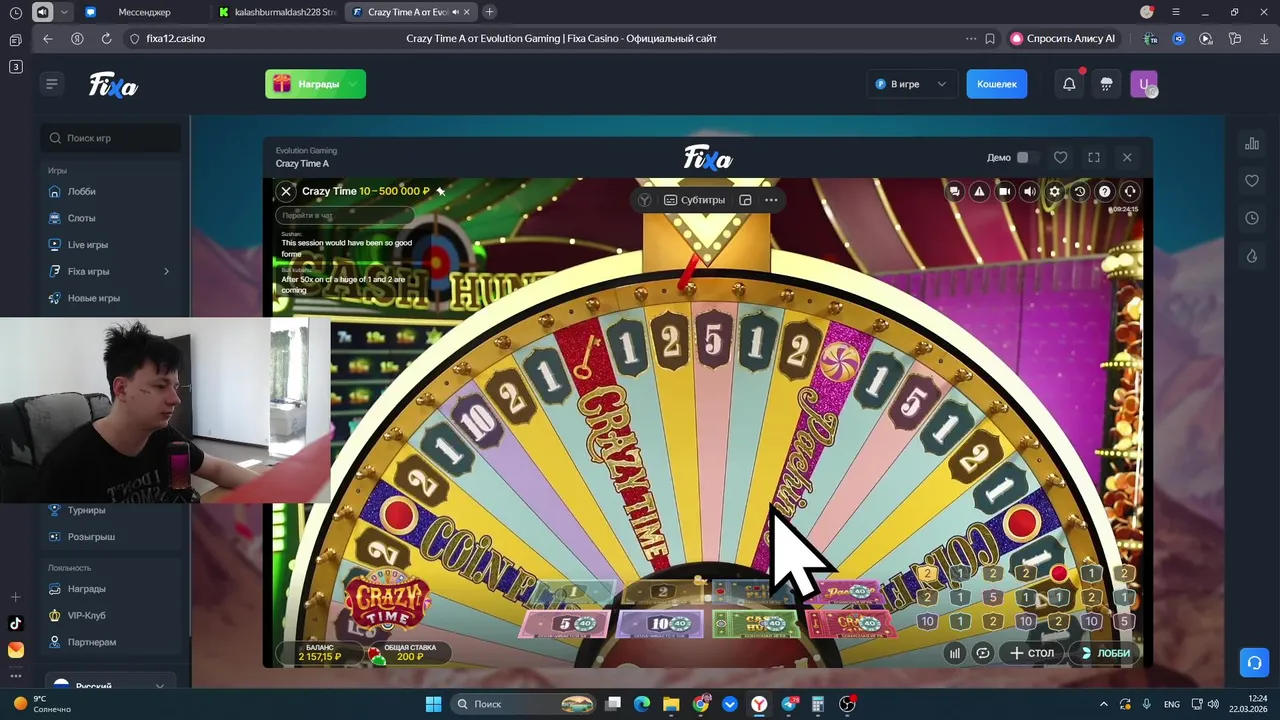
Task: Switch to kalashburmaldash228 stream tab
Action: (278, 12)
